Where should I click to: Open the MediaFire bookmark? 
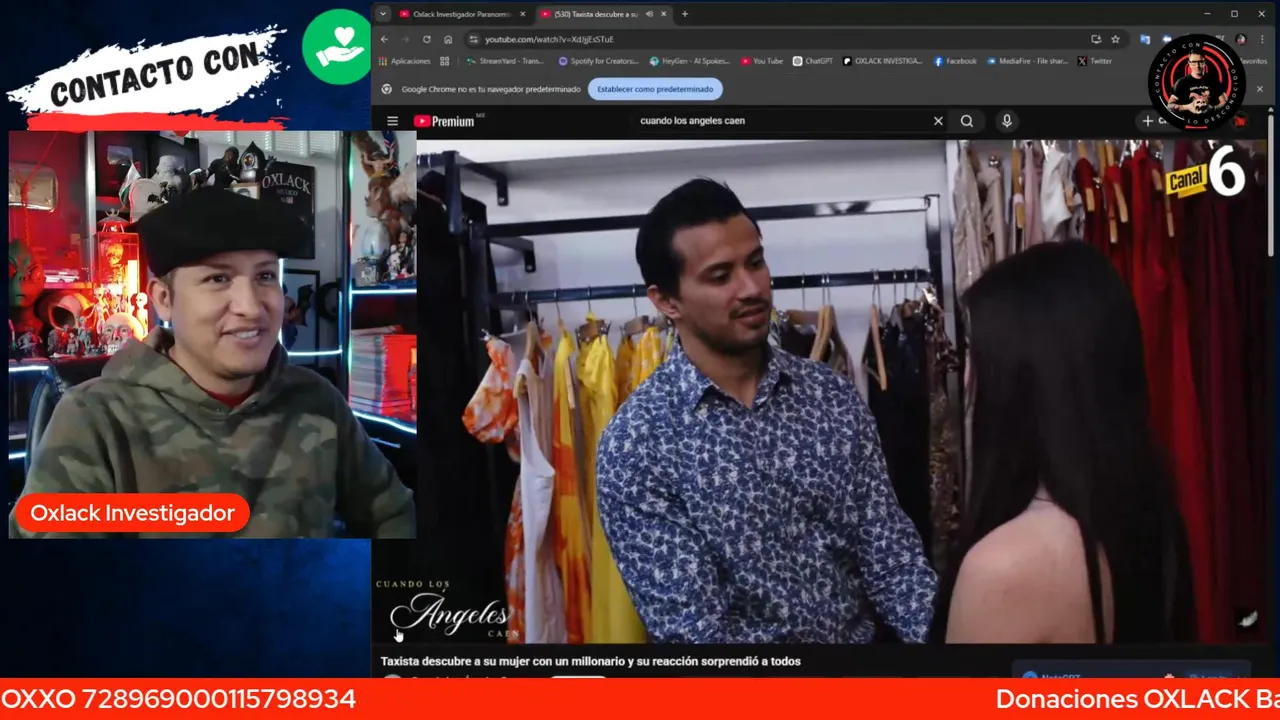point(1026,61)
